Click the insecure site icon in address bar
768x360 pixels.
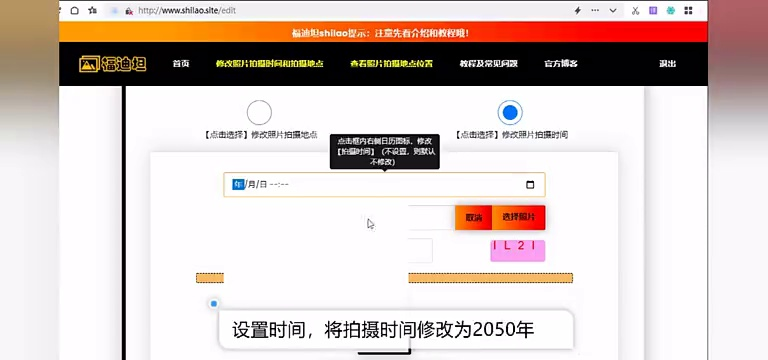129,11
